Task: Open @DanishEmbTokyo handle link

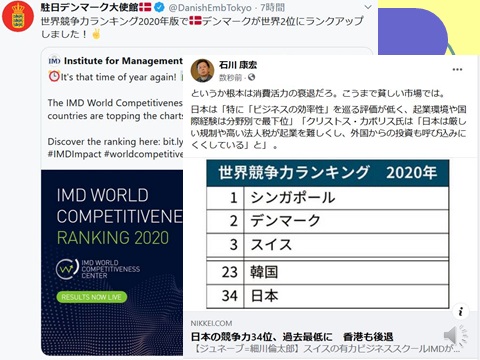Action: point(210,7)
